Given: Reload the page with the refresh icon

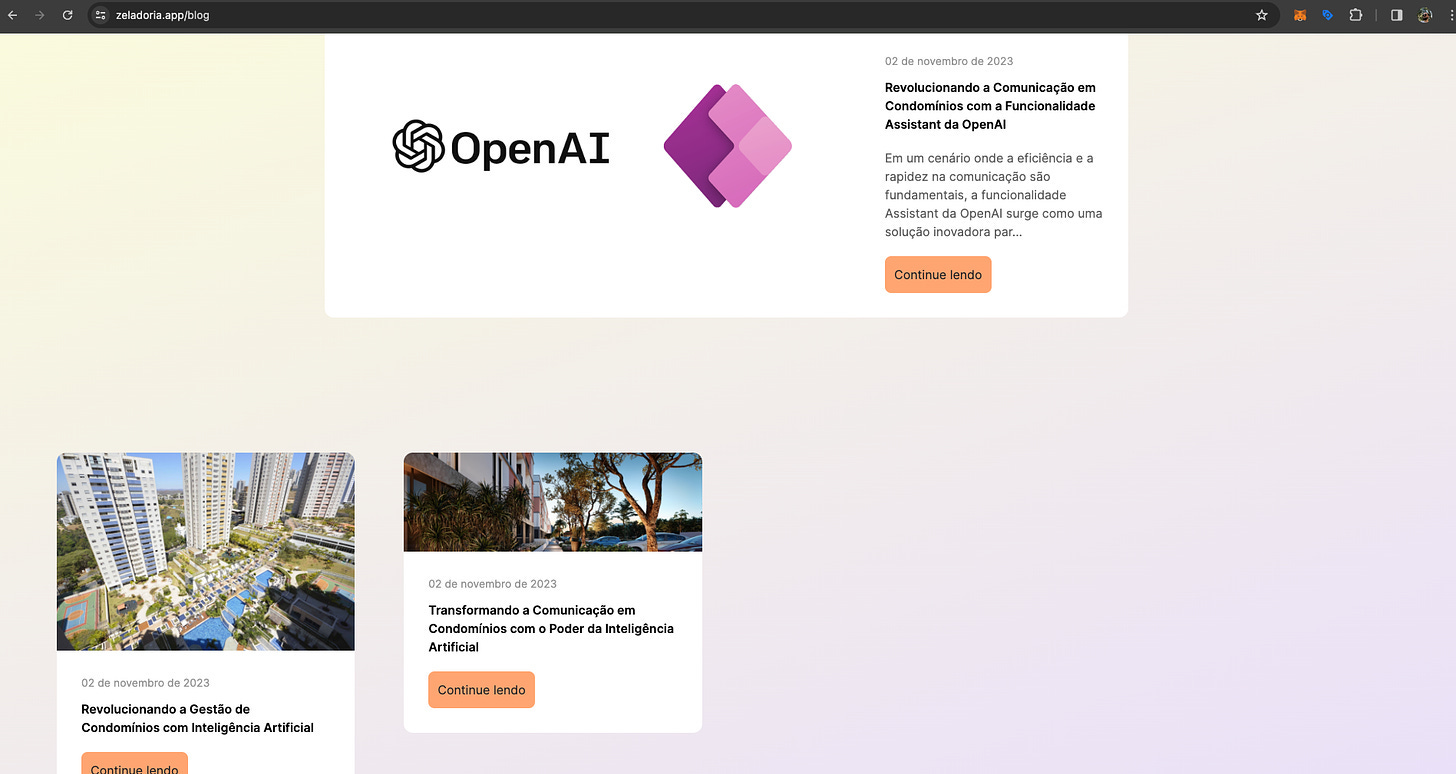Looking at the screenshot, I should pyautogui.click(x=68, y=15).
